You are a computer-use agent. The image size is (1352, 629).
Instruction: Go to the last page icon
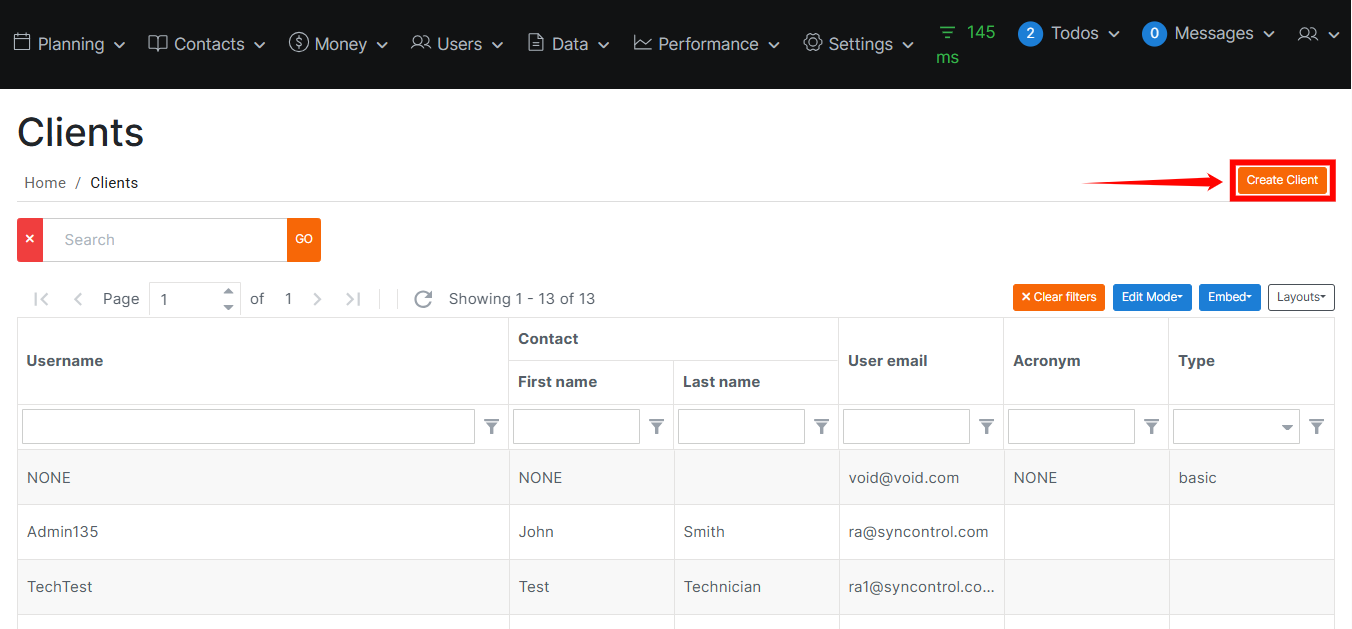click(353, 299)
